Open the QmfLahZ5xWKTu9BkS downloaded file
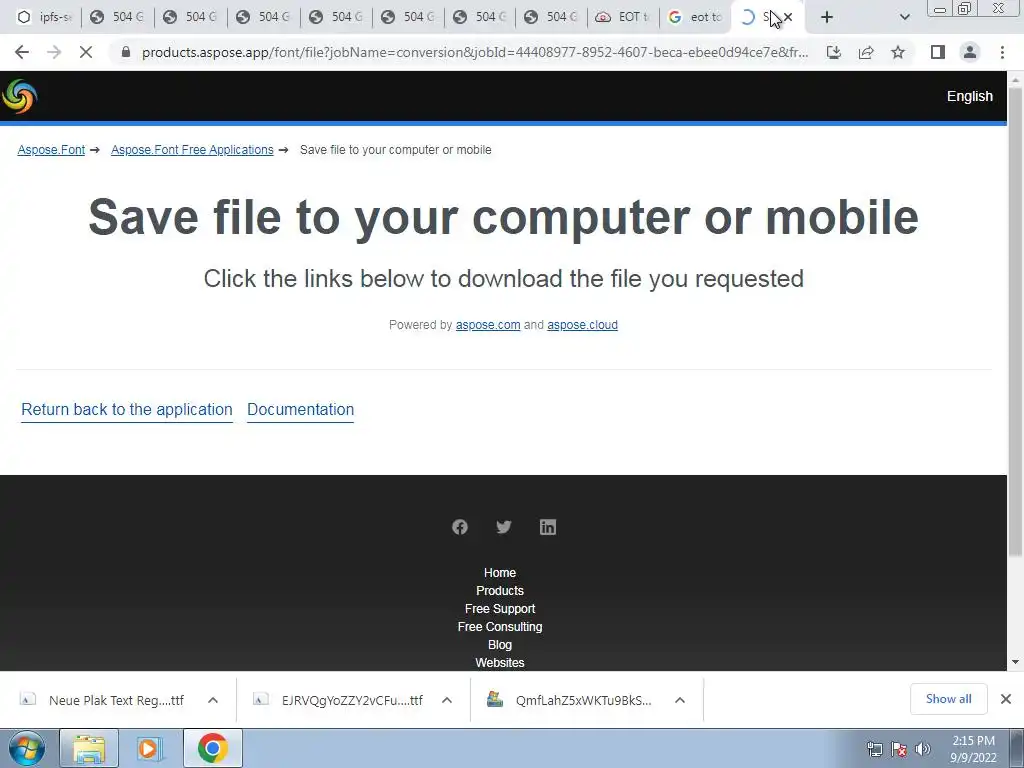1024x768 pixels. point(570,700)
